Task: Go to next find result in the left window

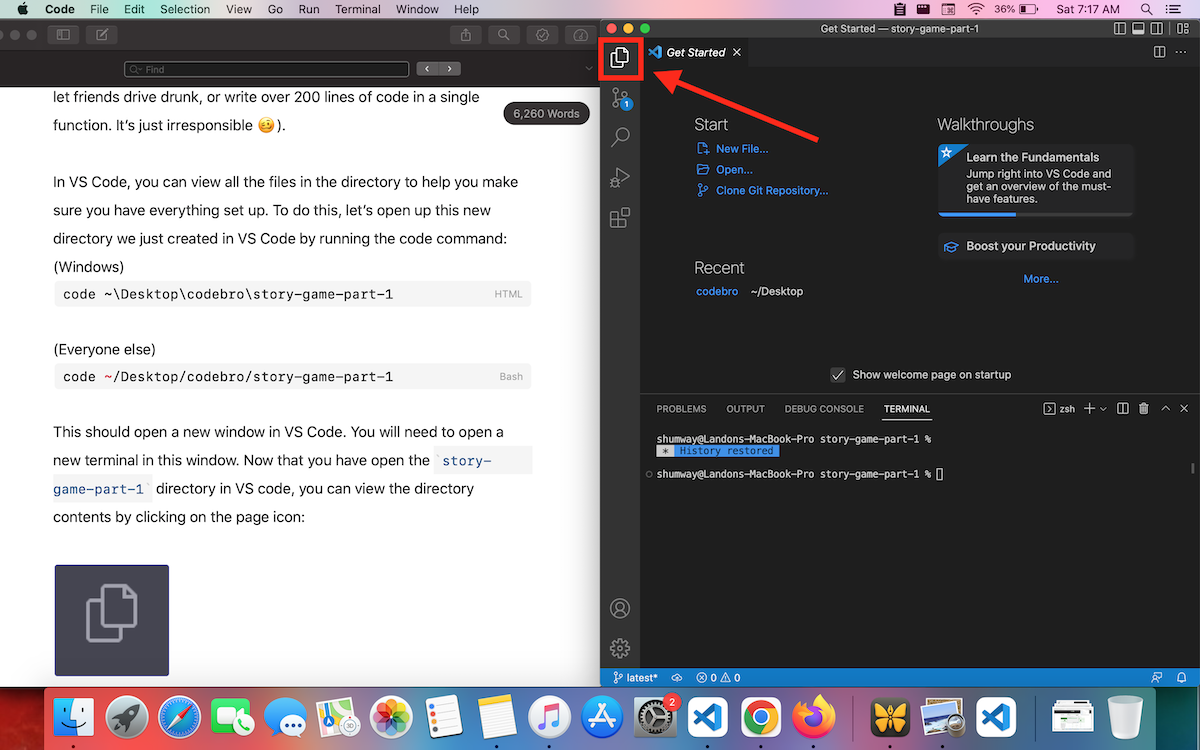Action: 450,69
